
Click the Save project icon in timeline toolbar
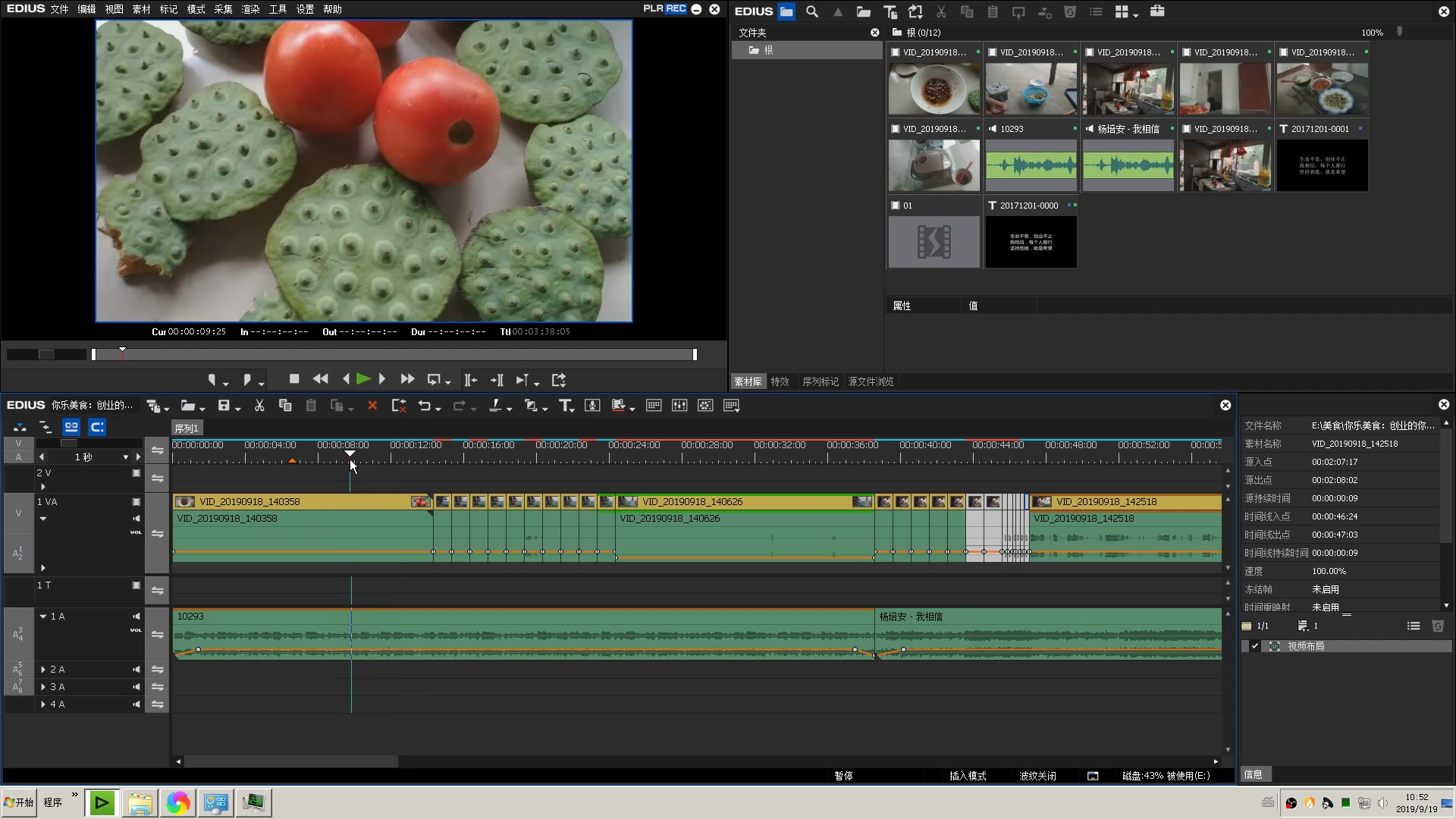tap(224, 406)
